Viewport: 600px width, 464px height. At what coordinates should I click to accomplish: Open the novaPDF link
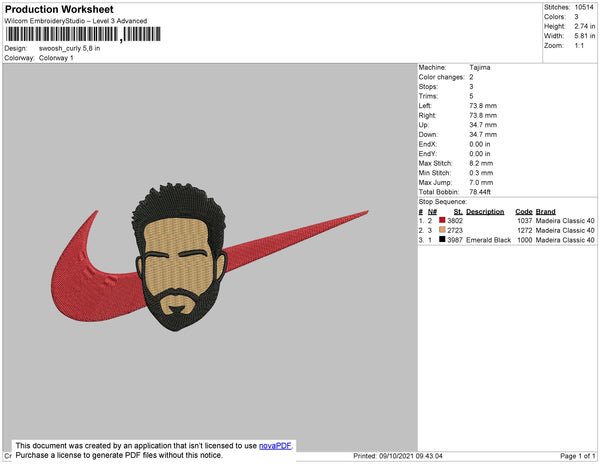(275, 446)
